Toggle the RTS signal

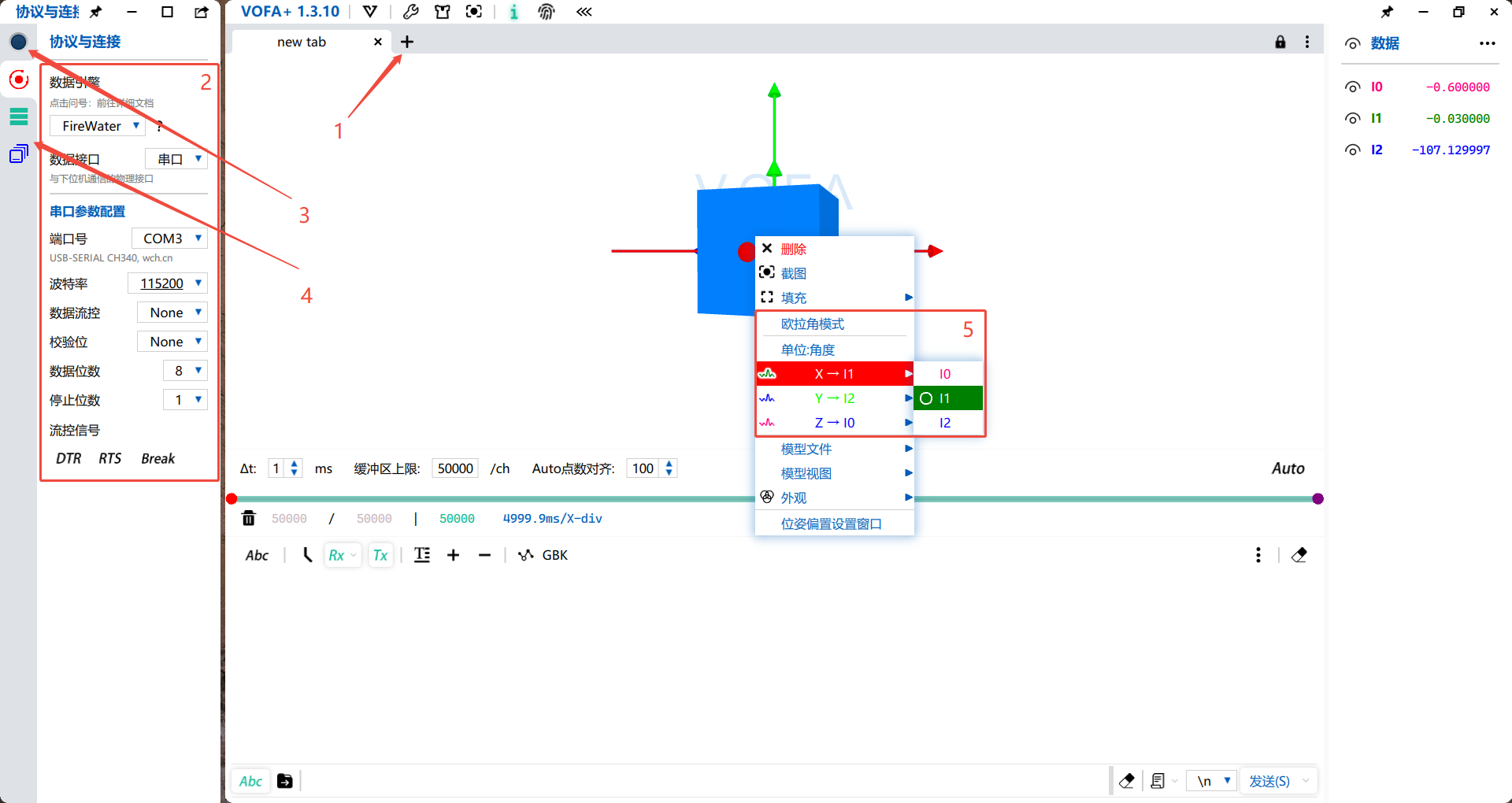pos(110,459)
